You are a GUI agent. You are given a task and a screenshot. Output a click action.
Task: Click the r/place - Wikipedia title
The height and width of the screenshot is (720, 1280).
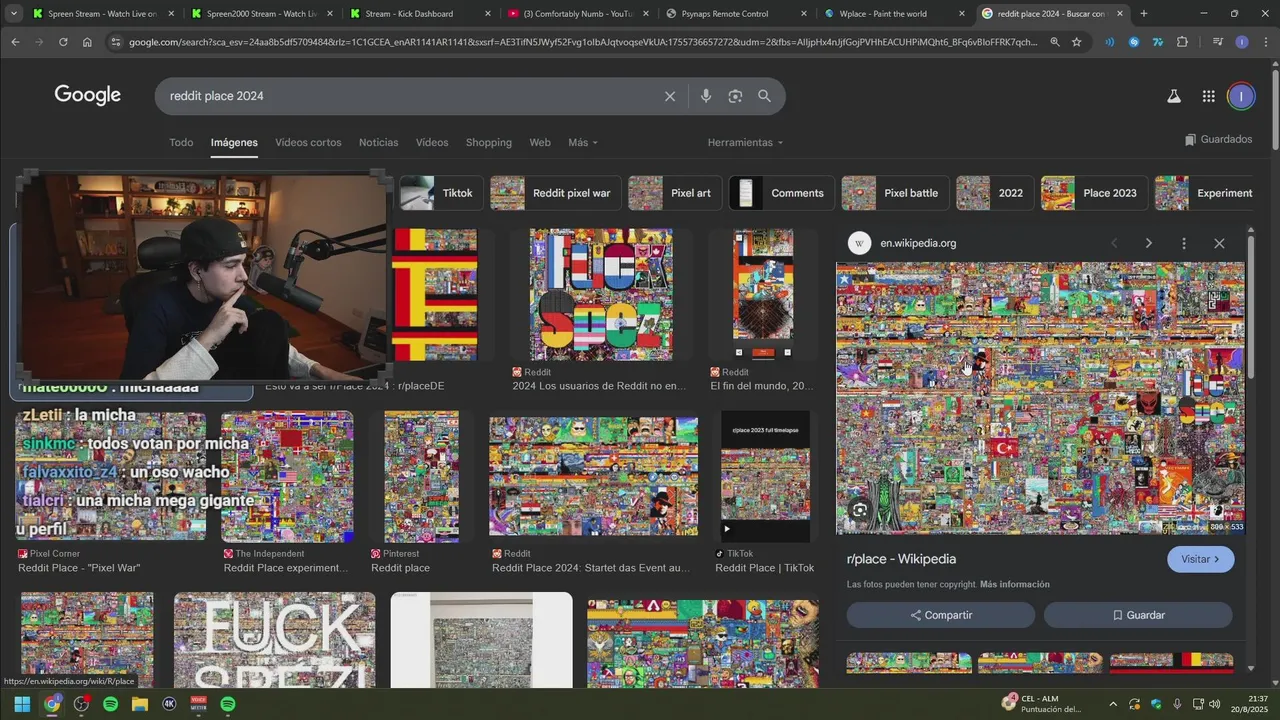[901, 559]
